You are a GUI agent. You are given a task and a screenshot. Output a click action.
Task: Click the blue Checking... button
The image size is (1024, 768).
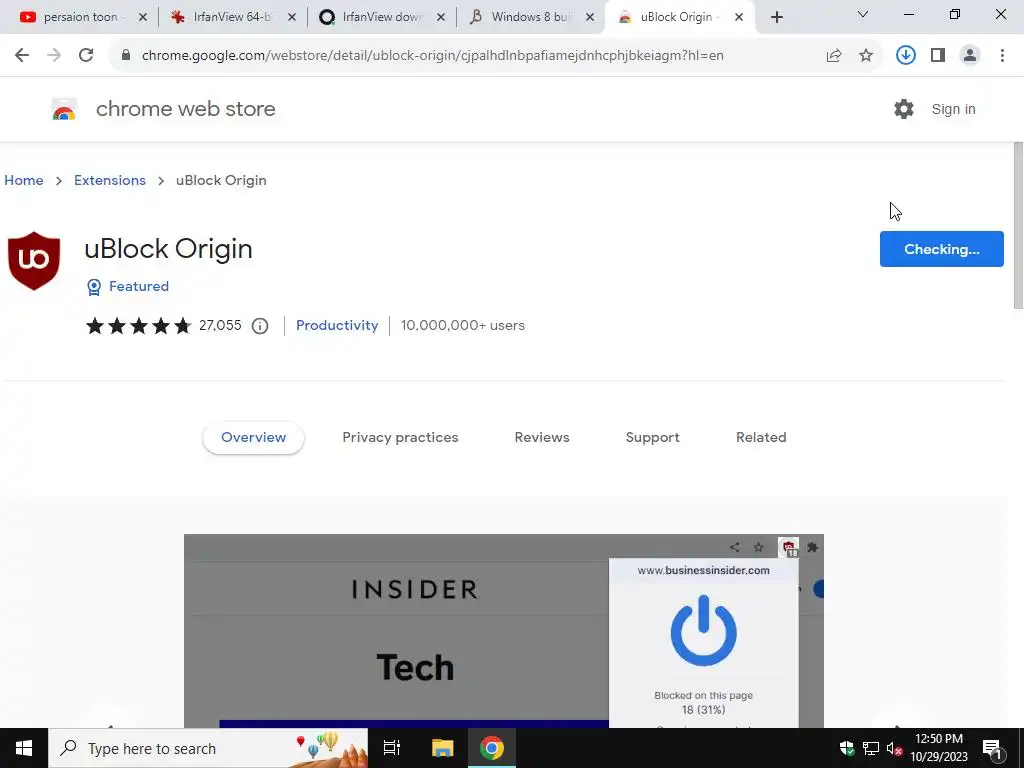point(942,249)
